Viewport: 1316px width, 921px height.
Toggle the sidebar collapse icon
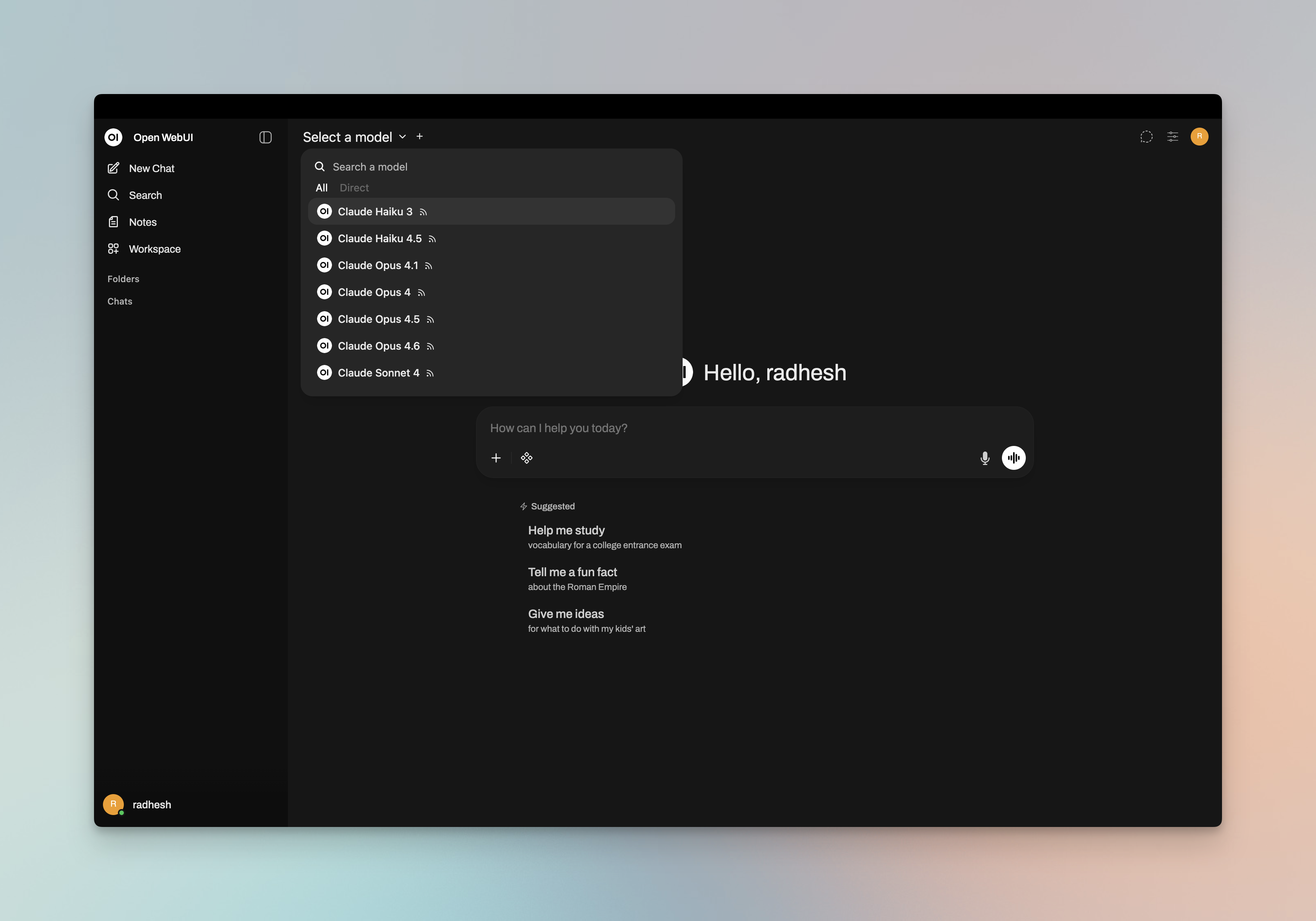pyautogui.click(x=265, y=137)
